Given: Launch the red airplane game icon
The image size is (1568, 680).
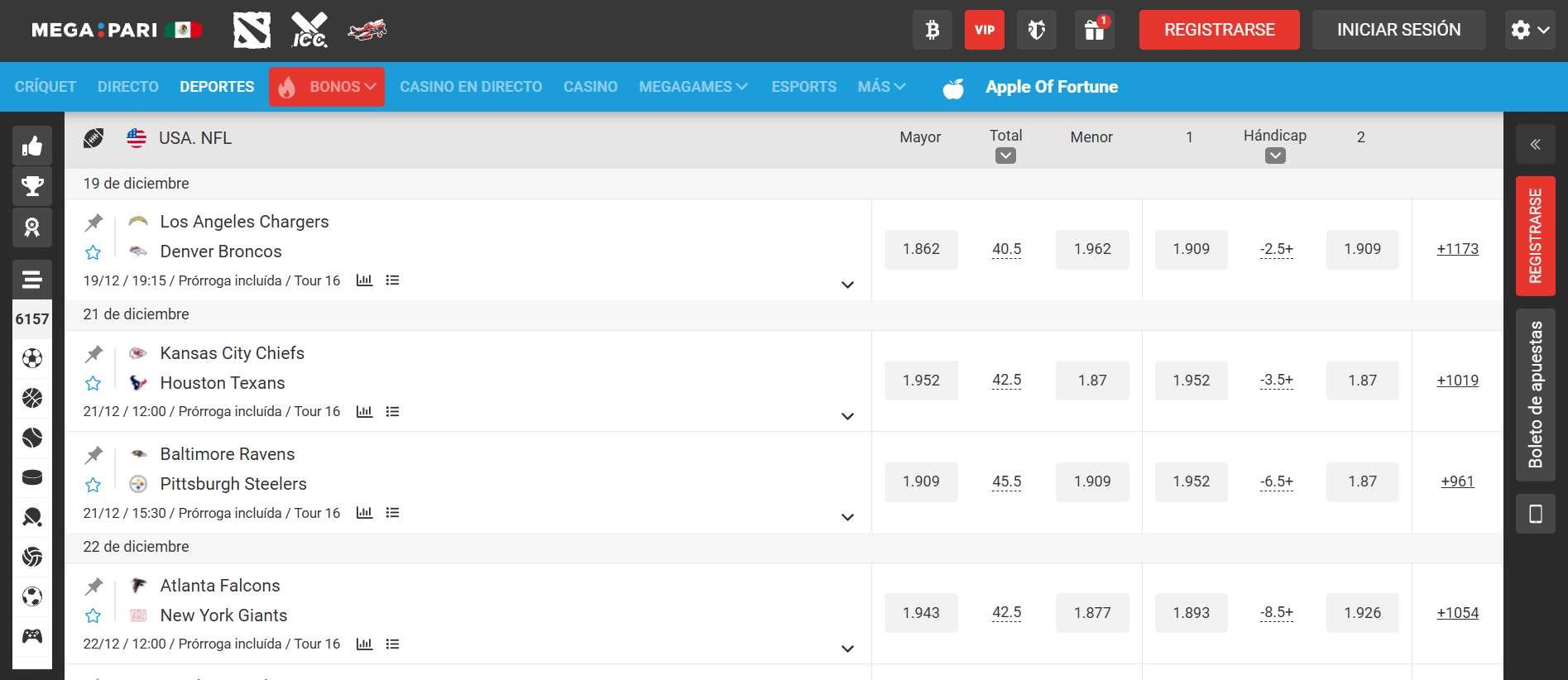Looking at the screenshot, I should coord(367,31).
